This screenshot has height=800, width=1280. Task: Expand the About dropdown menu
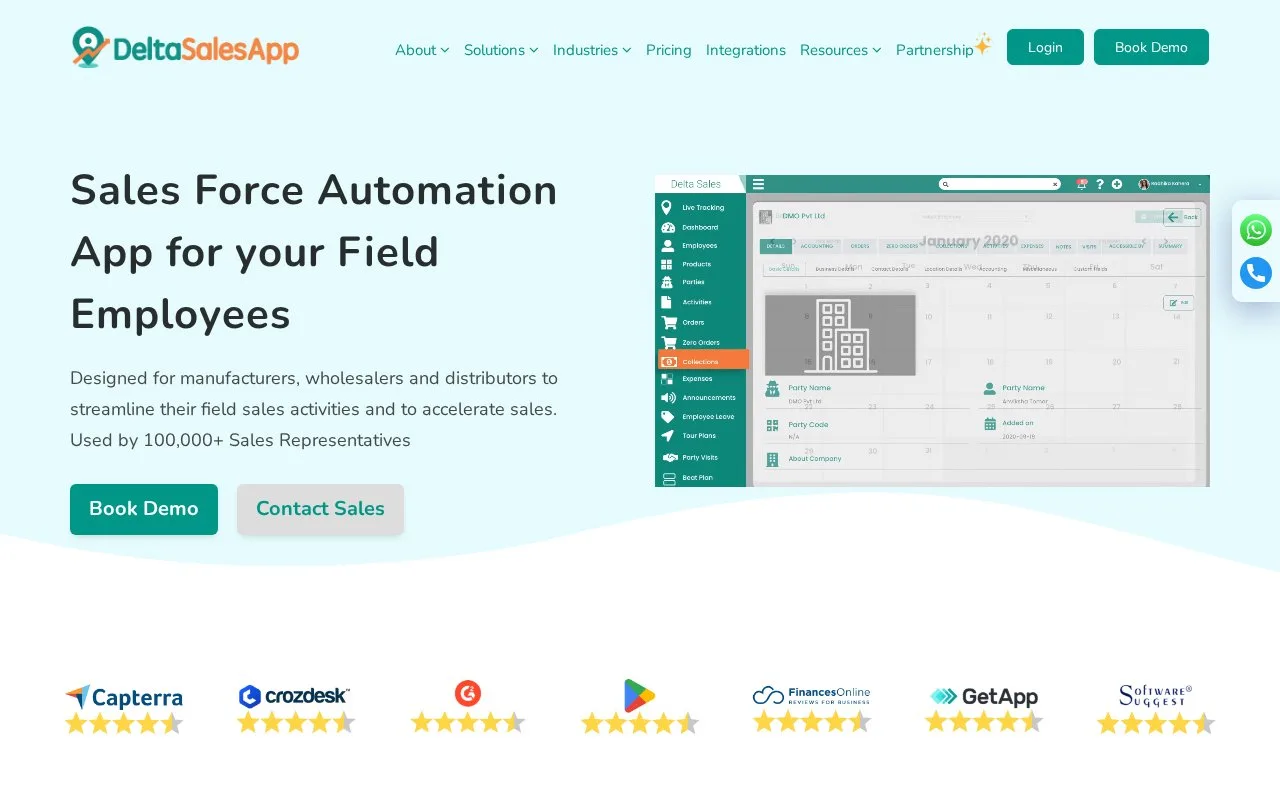pyautogui.click(x=422, y=50)
